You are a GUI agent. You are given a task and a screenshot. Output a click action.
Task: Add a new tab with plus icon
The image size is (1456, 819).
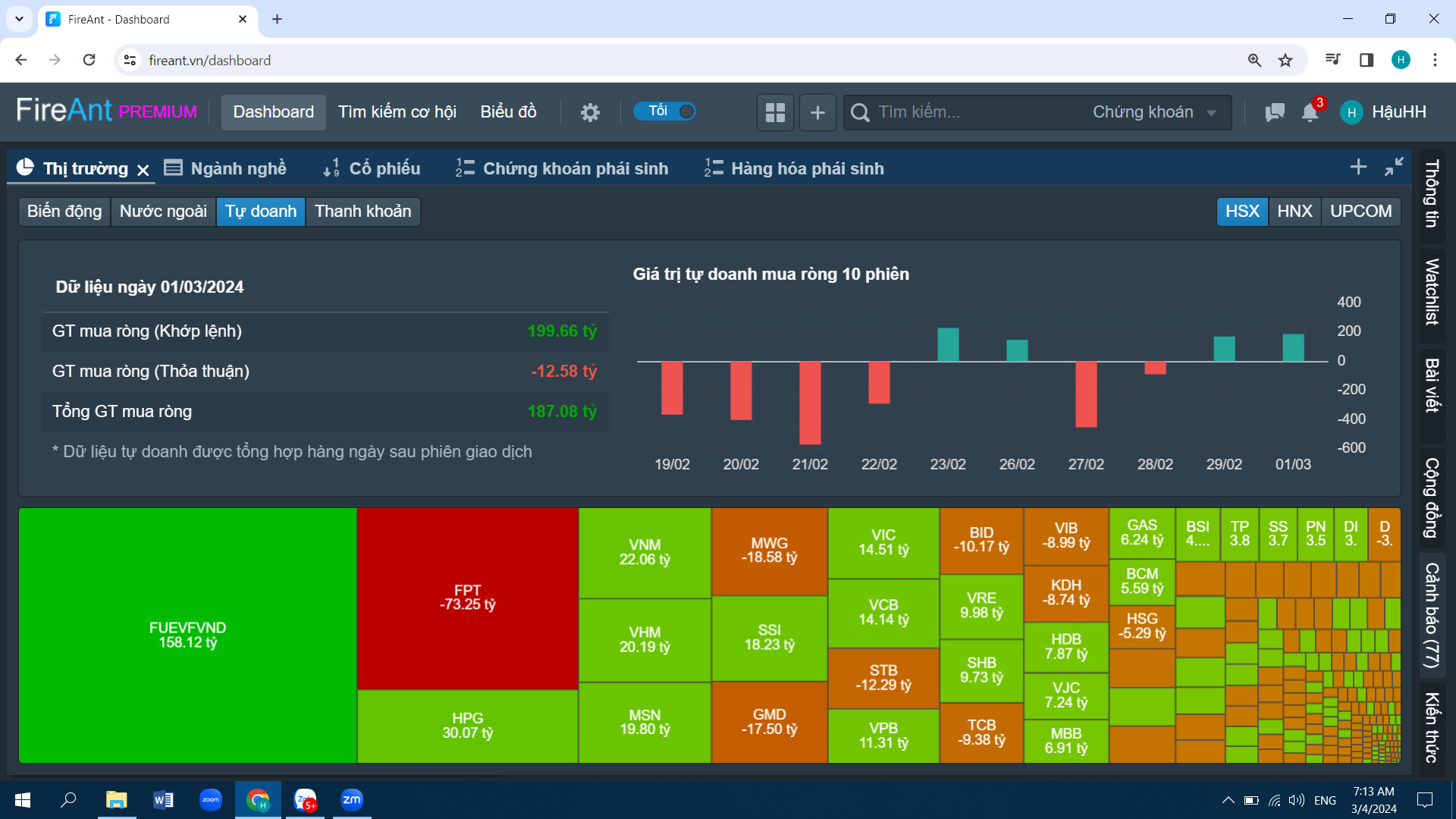(1358, 167)
